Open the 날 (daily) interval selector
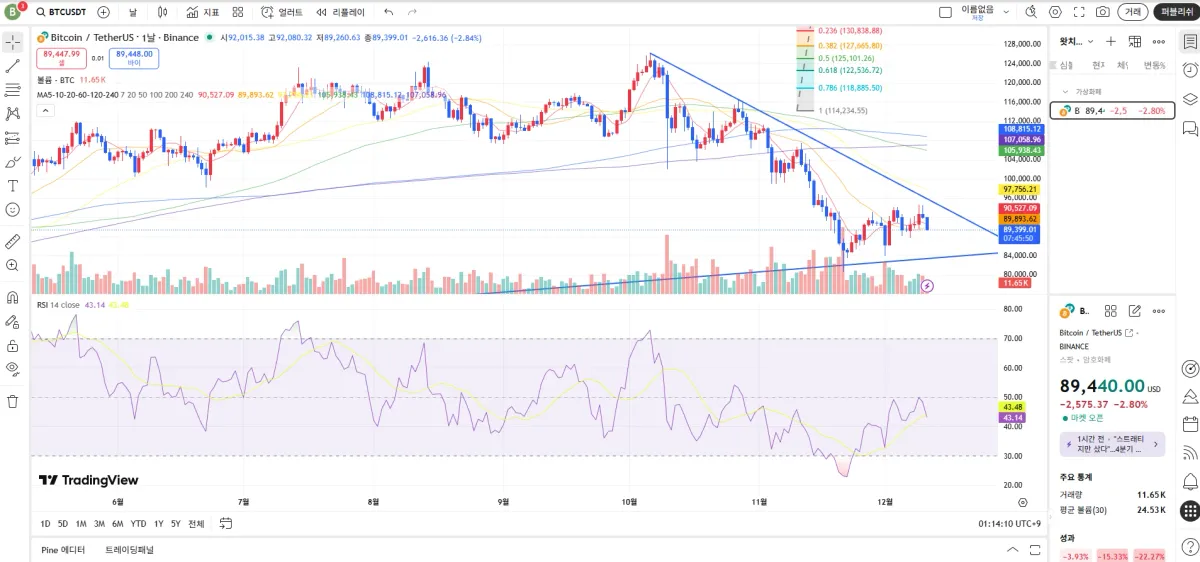 coord(133,12)
